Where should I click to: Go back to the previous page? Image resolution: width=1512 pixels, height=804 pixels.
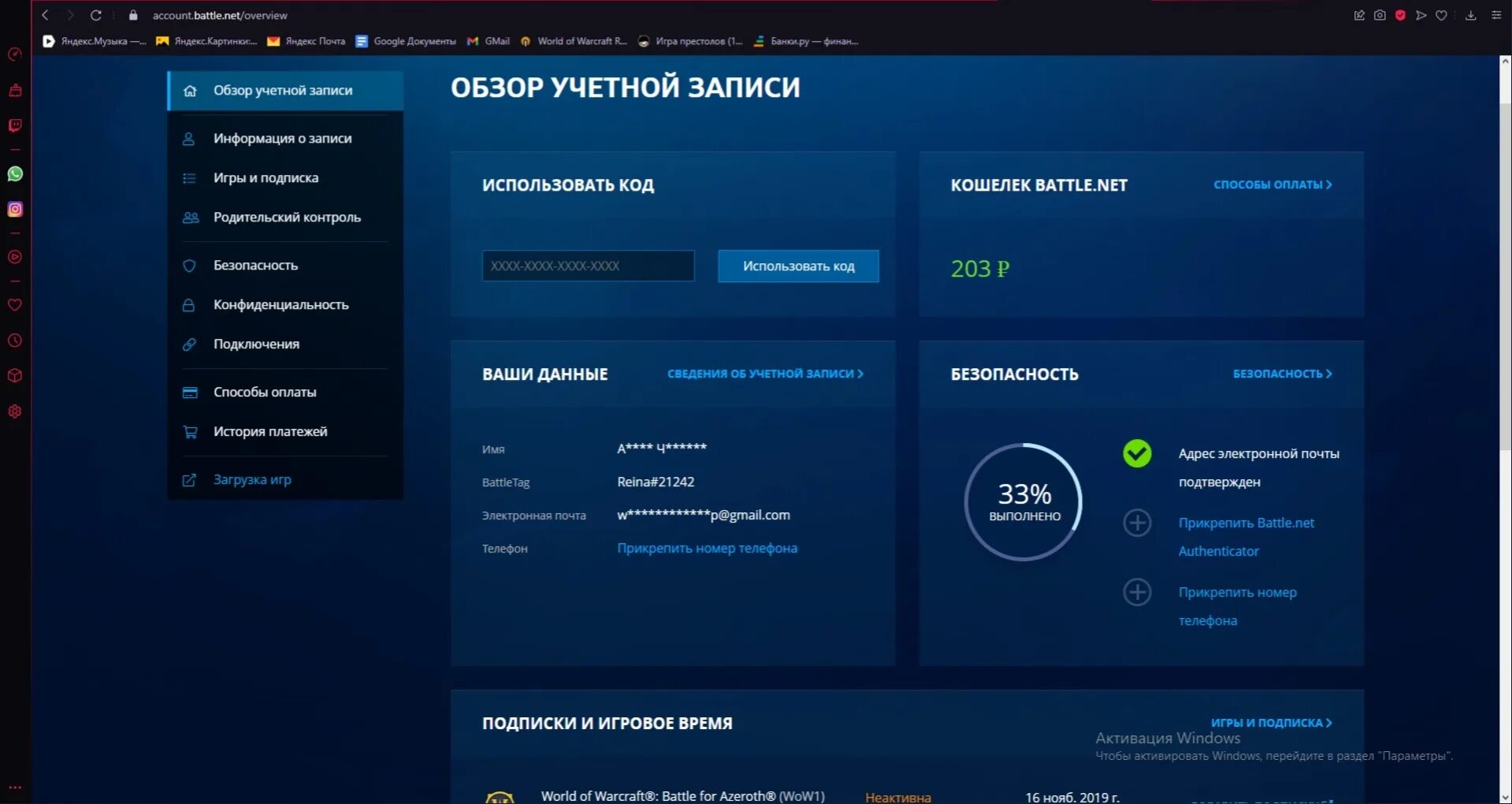(x=45, y=15)
